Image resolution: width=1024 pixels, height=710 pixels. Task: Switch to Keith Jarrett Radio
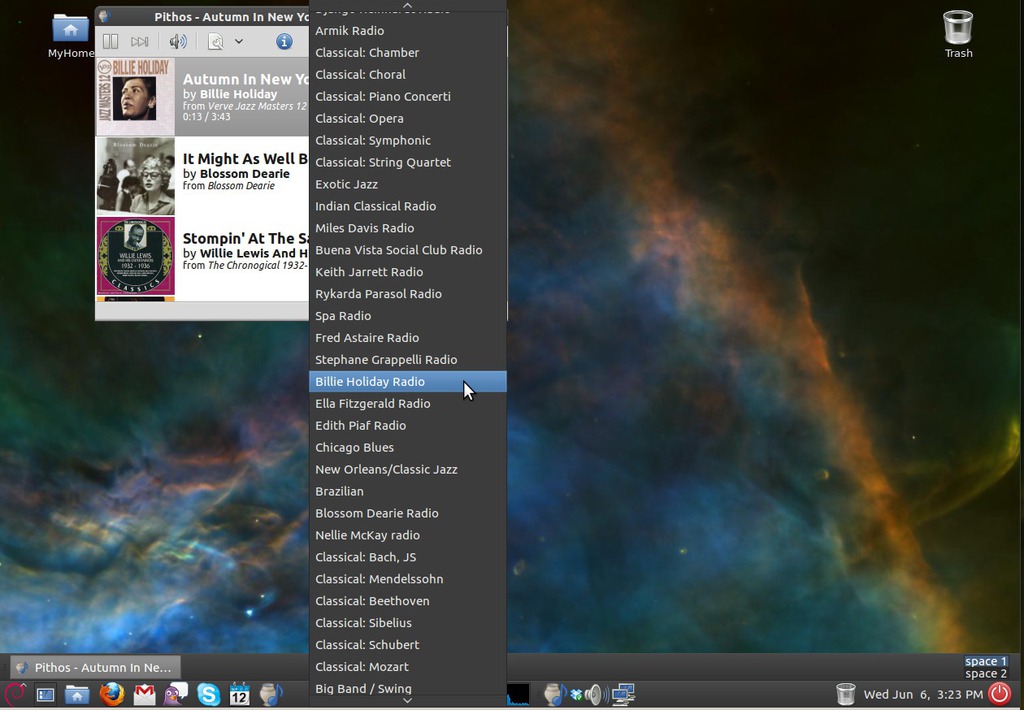click(408, 272)
